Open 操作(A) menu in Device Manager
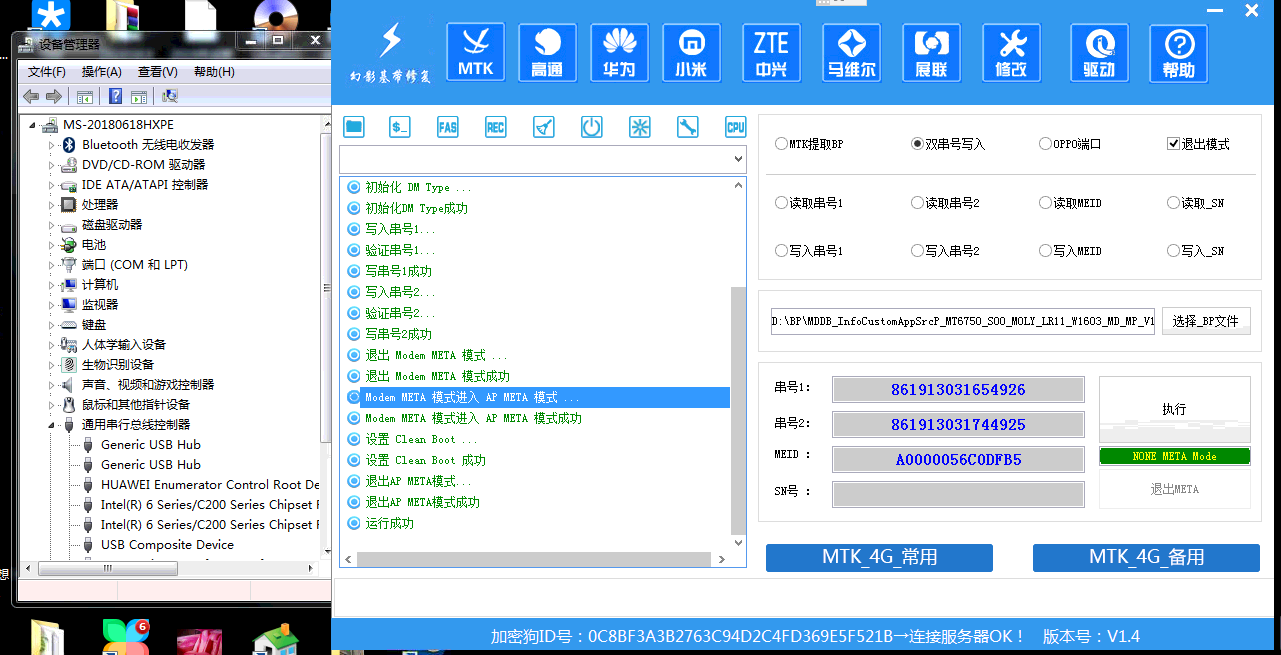Image resolution: width=1281 pixels, height=655 pixels. pos(102,72)
